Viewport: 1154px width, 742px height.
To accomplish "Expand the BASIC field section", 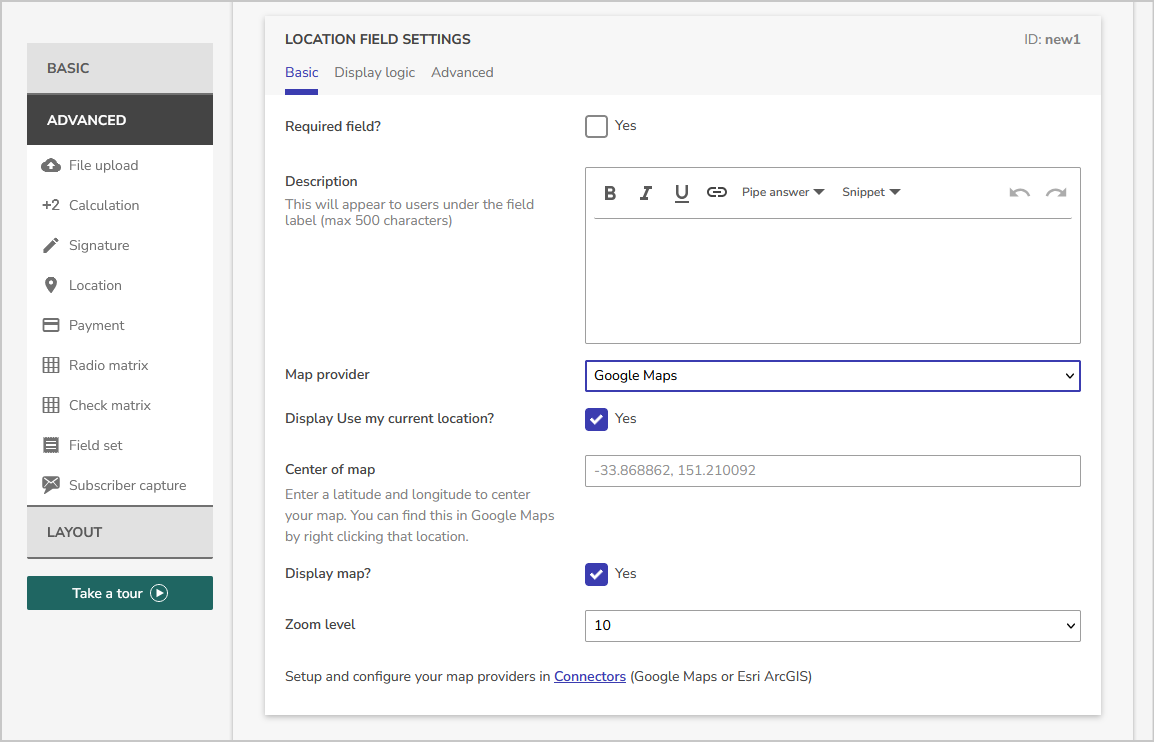I will [120, 68].
